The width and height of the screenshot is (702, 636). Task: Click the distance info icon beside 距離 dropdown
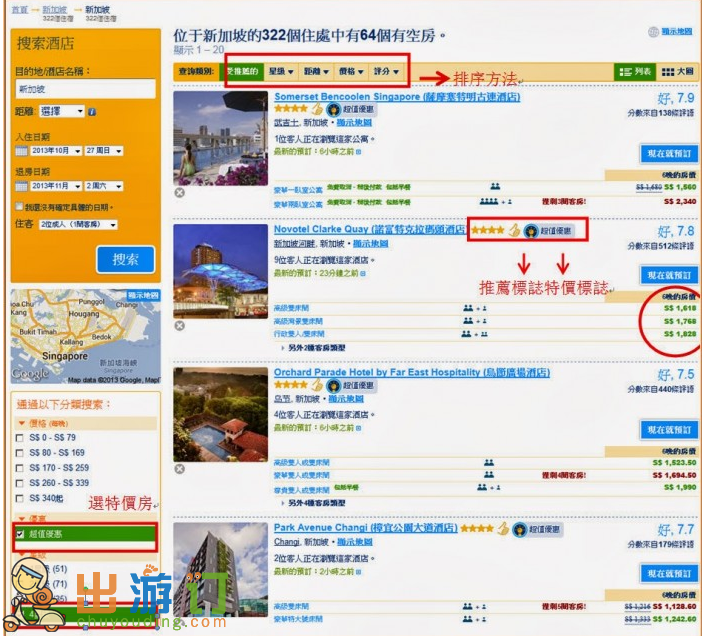pyautogui.click(x=92, y=112)
